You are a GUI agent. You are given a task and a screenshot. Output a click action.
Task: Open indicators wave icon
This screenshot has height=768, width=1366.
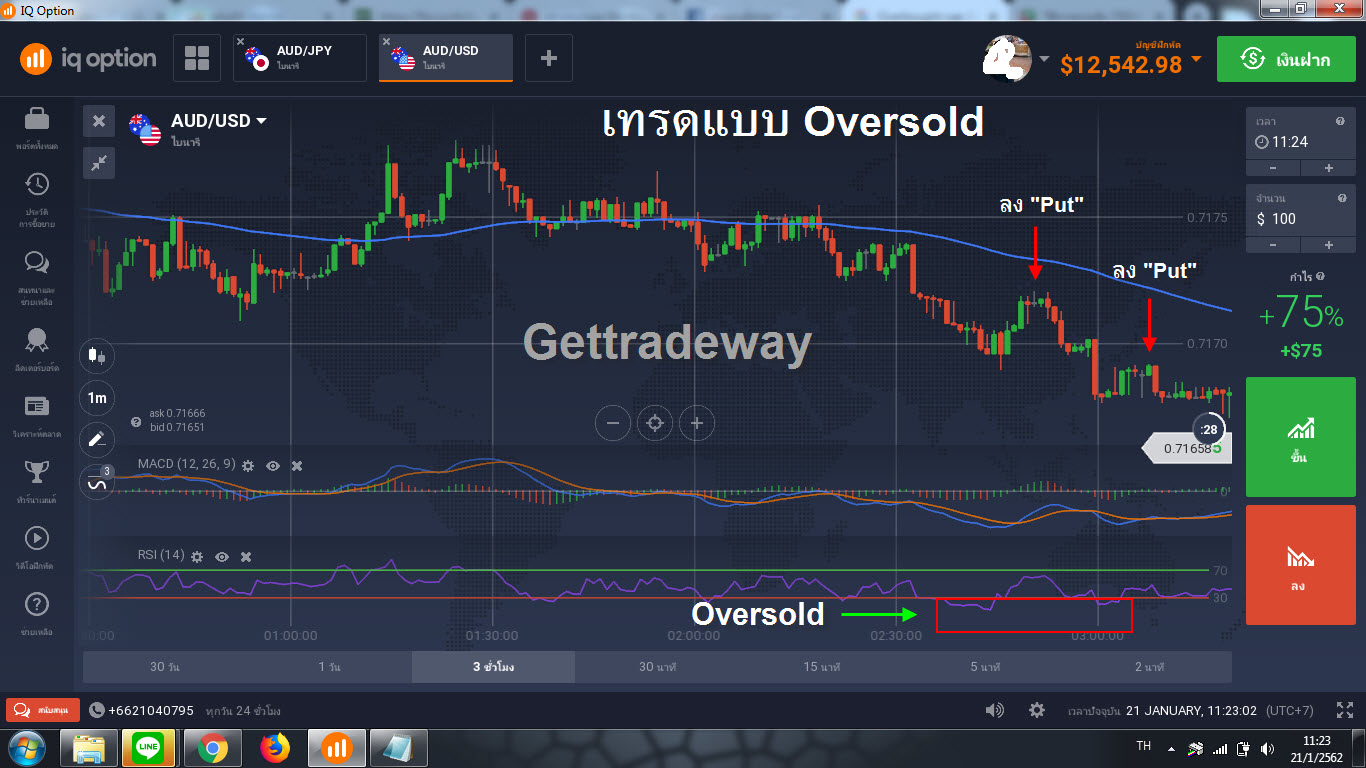coord(97,482)
